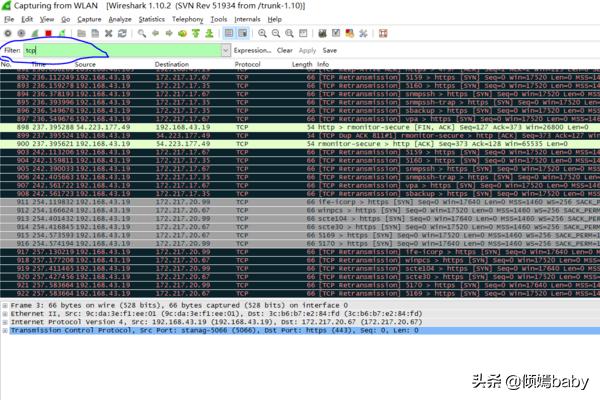Screen dimensions: 600x400
Task: Expand the Frame 3 detail row
Action: (5, 305)
